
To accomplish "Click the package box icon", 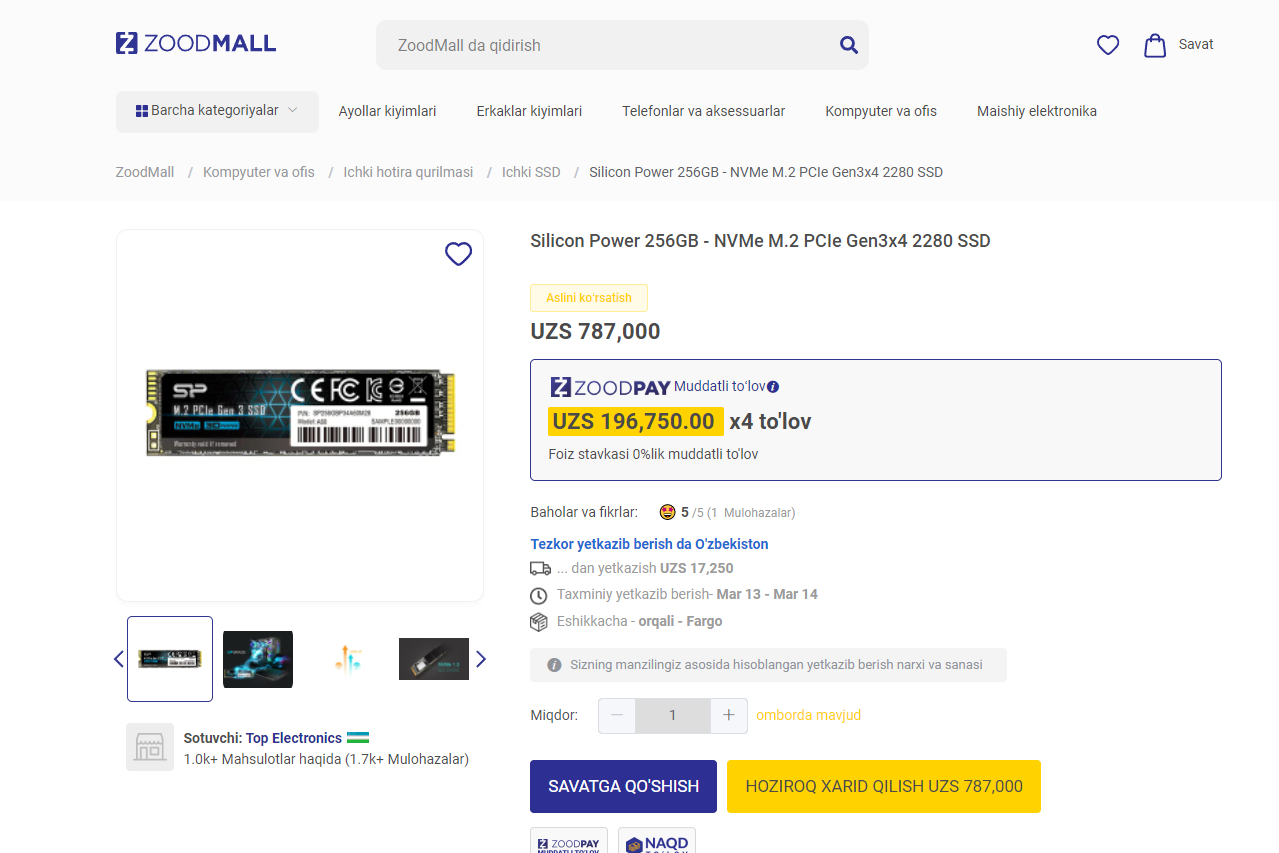I will point(539,622).
